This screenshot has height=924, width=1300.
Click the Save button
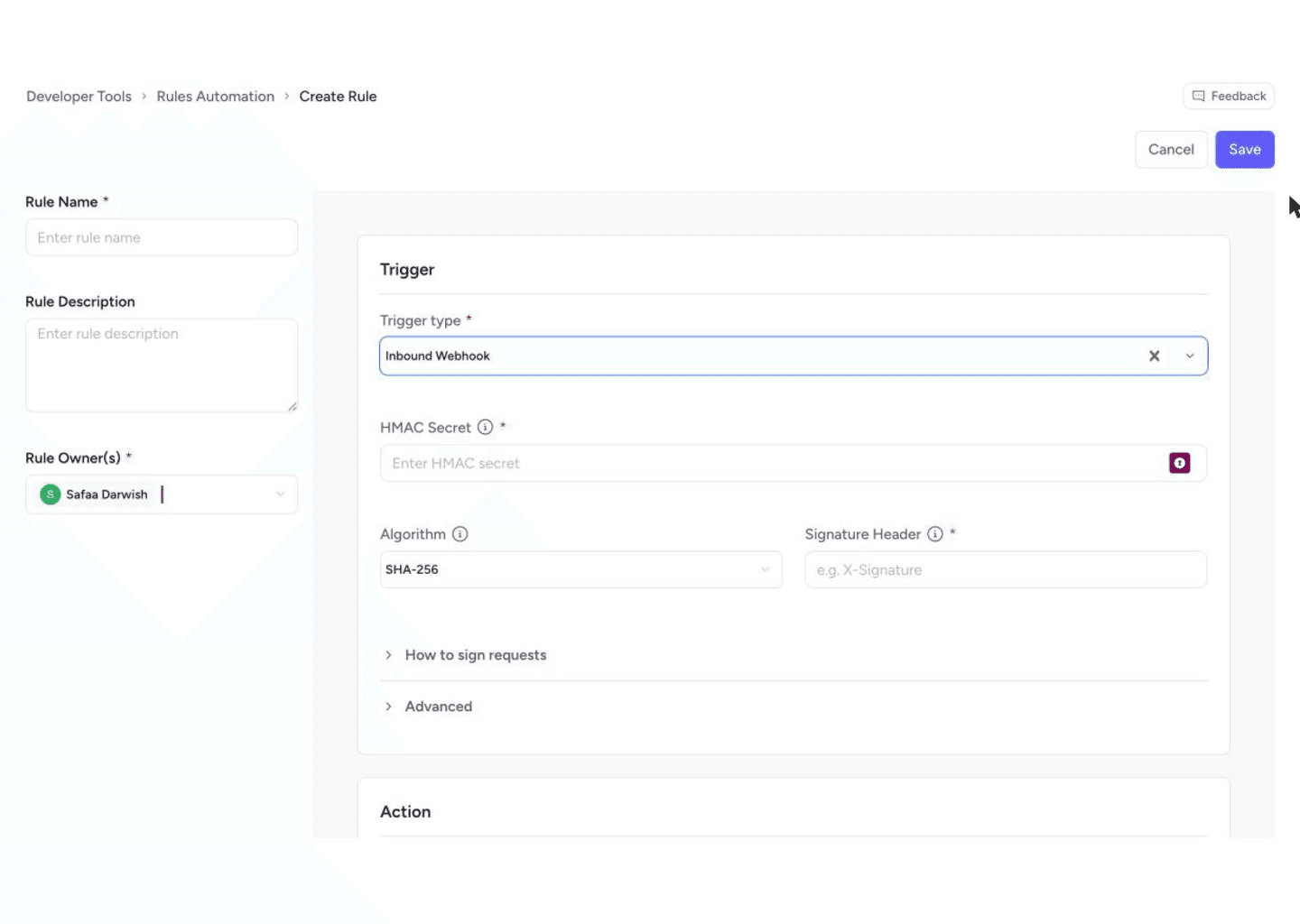1244,150
